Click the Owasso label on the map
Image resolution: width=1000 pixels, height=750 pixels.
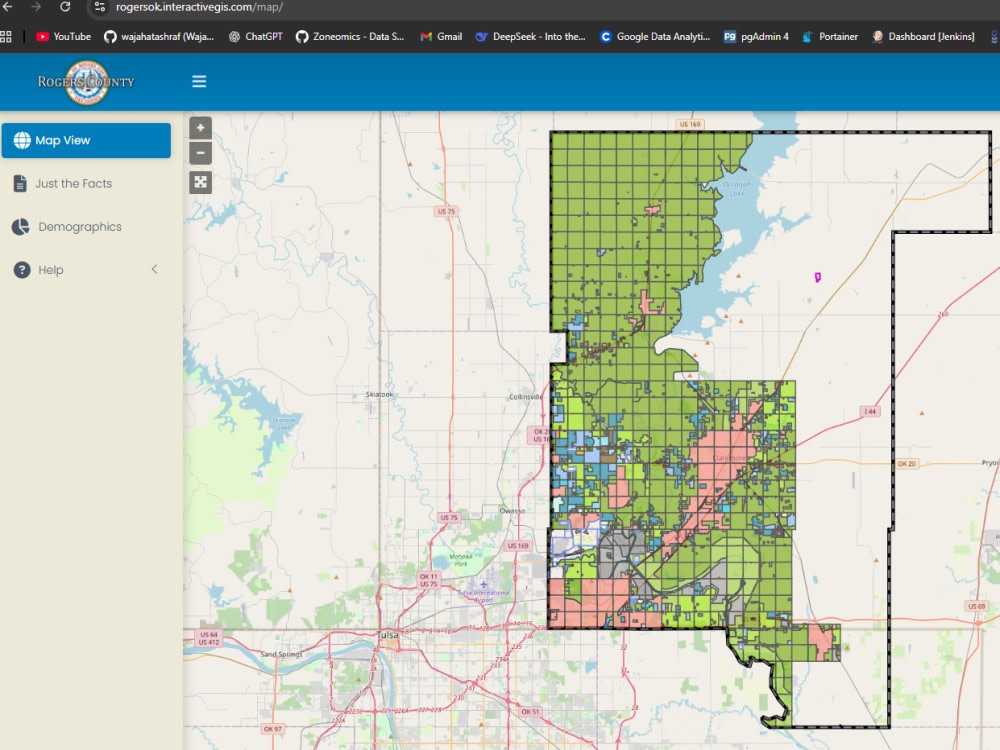coord(512,511)
